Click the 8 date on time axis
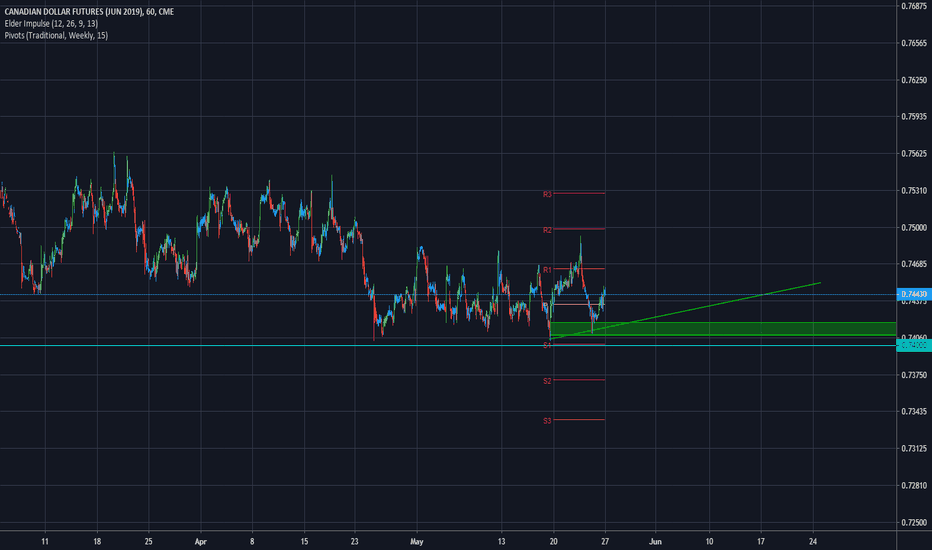 252,542
